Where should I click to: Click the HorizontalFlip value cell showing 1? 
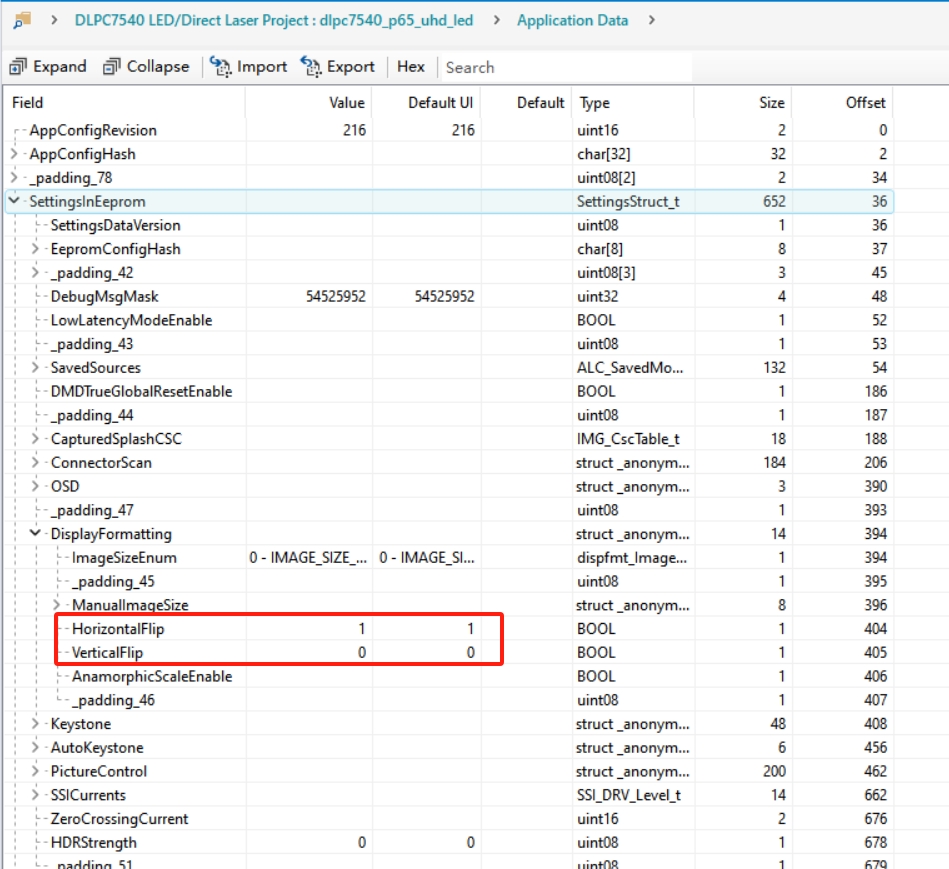[361, 629]
